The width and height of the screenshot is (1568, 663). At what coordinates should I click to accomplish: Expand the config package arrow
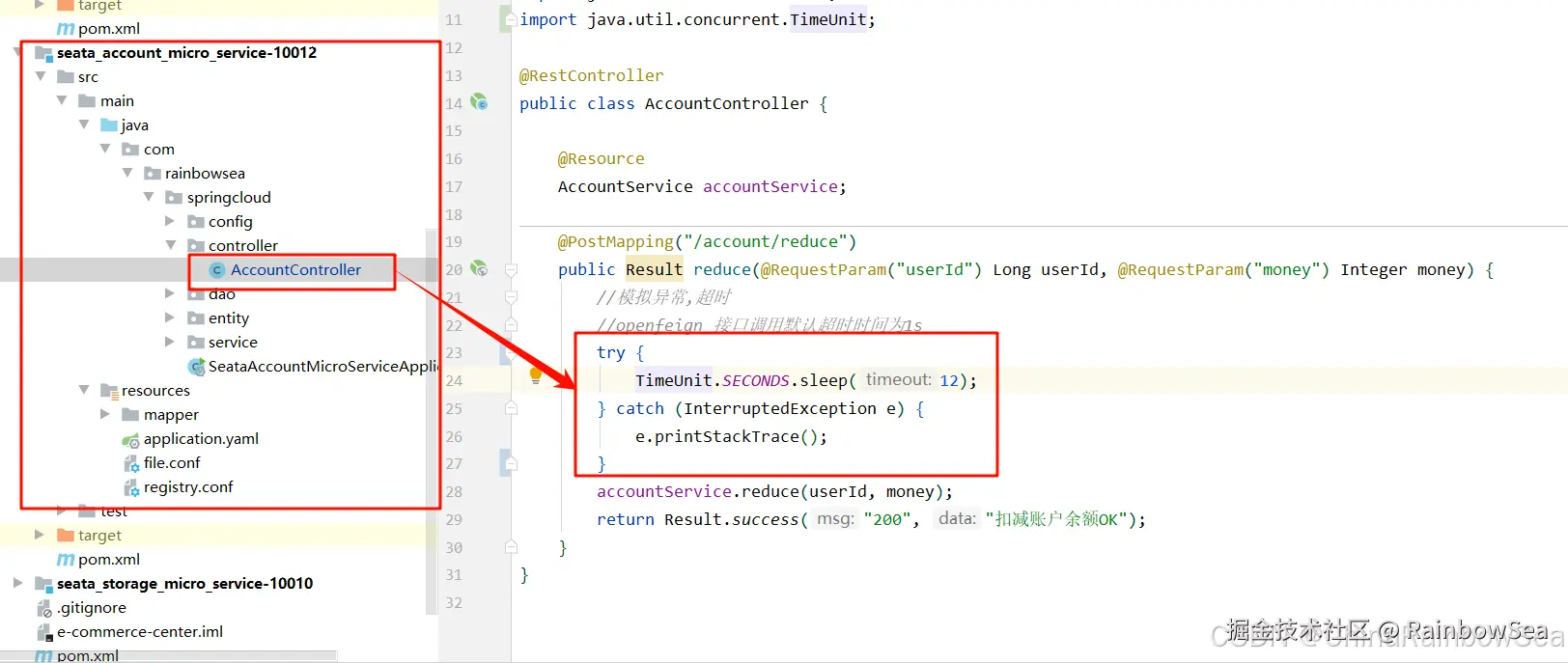pyautogui.click(x=170, y=221)
